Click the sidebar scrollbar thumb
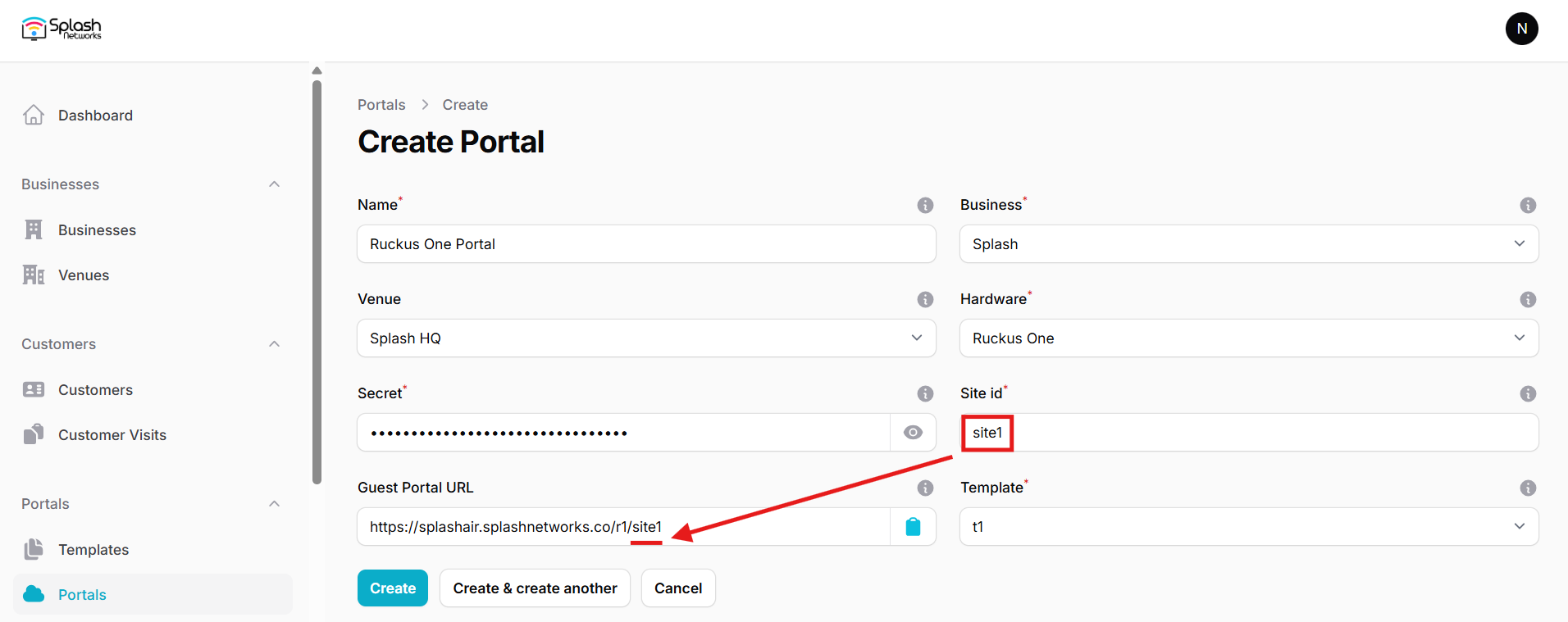 click(317, 282)
